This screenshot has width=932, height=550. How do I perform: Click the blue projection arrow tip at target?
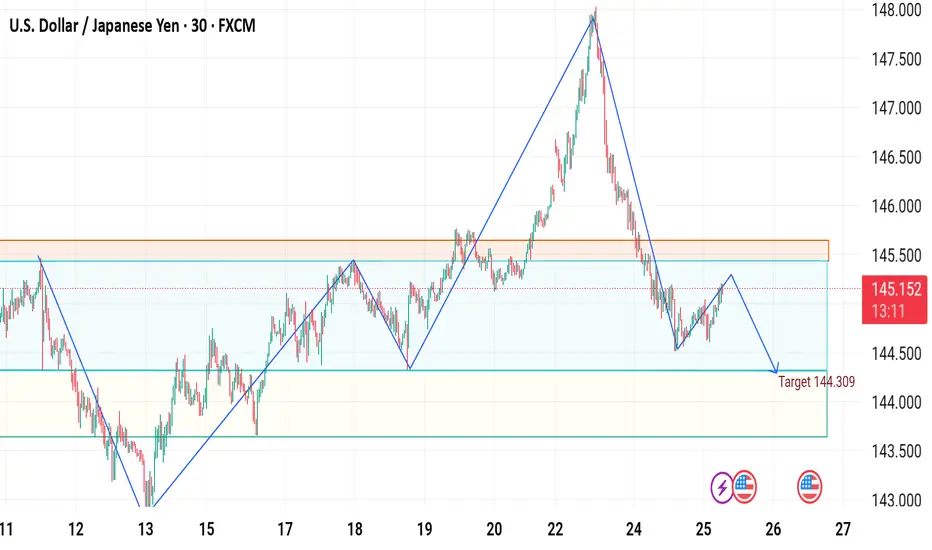[776, 372]
